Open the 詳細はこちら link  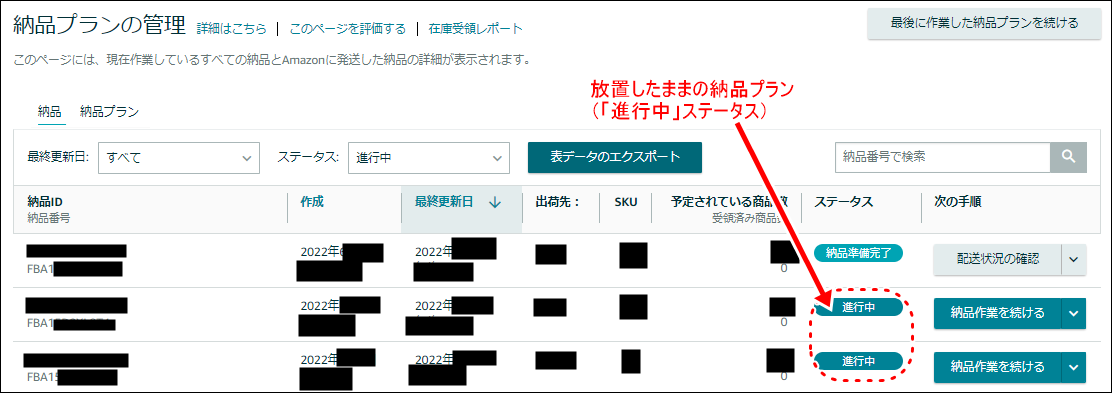coord(232,29)
